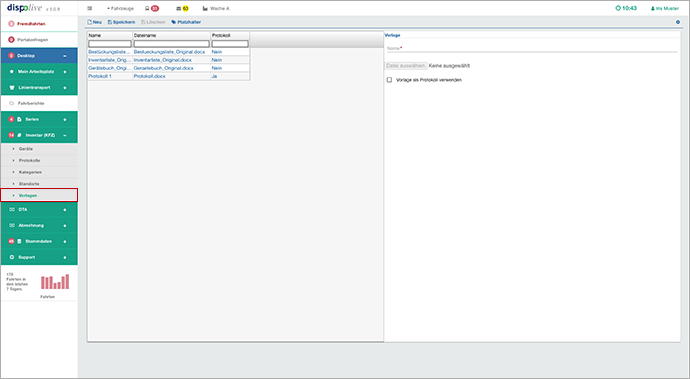Image resolution: width=690 pixels, height=379 pixels.
Task: Click the 'Datei auswählen' file button
Action: pos(406,66)
